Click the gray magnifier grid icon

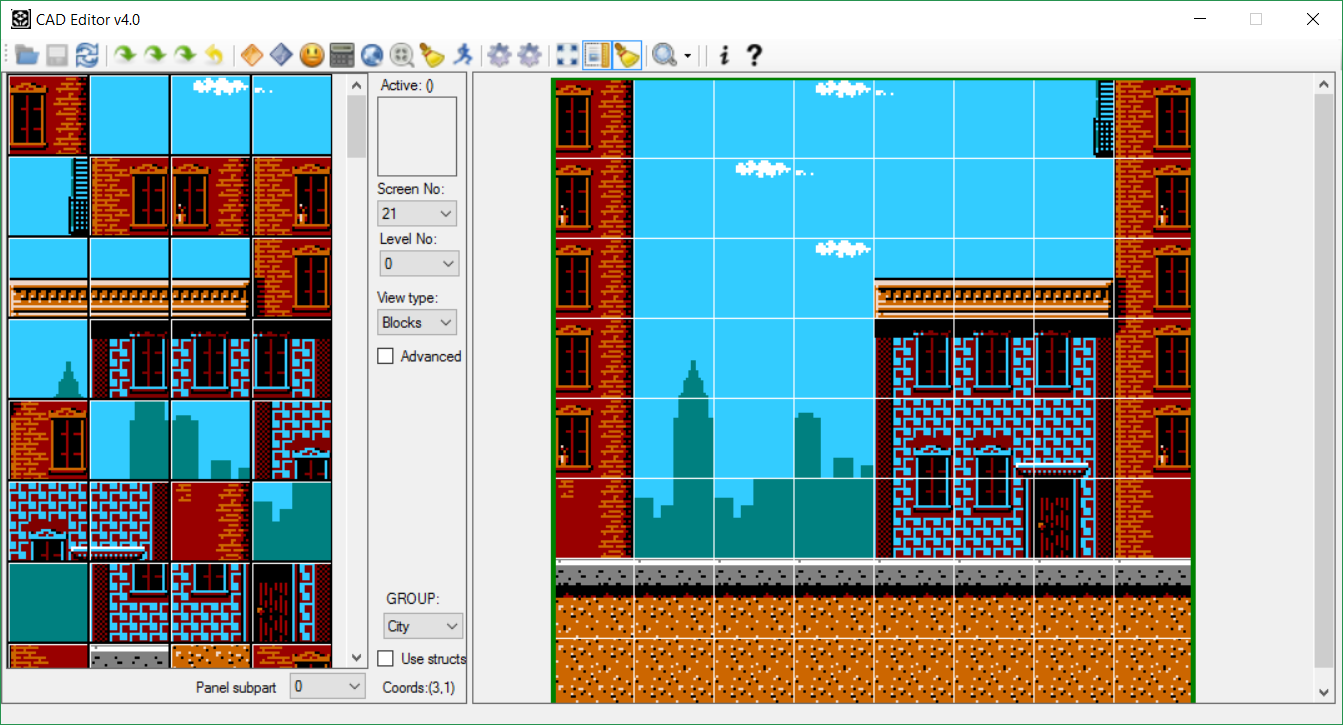tap(402, 55)
